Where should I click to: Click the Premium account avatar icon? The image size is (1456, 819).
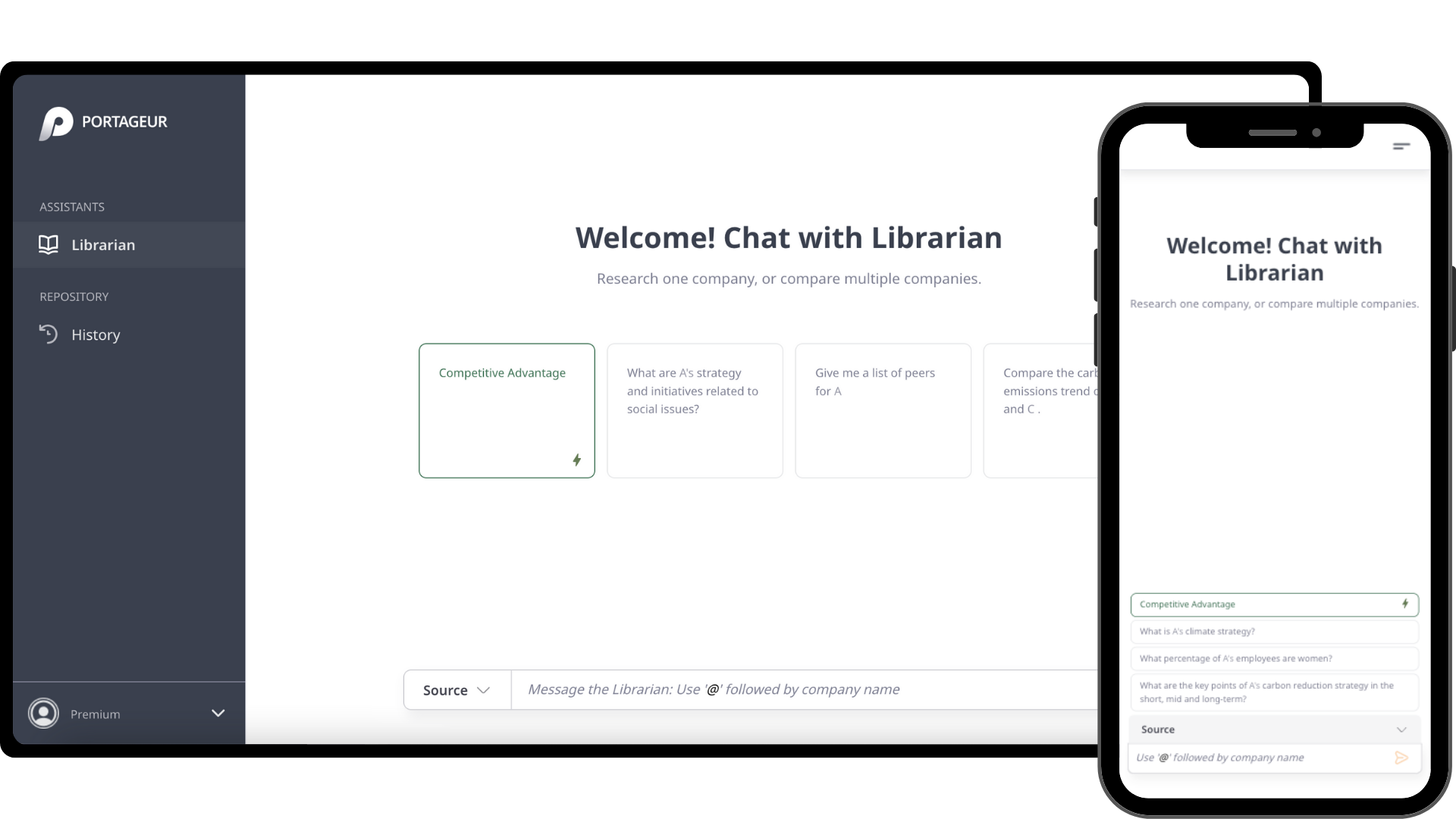[44, 713]
